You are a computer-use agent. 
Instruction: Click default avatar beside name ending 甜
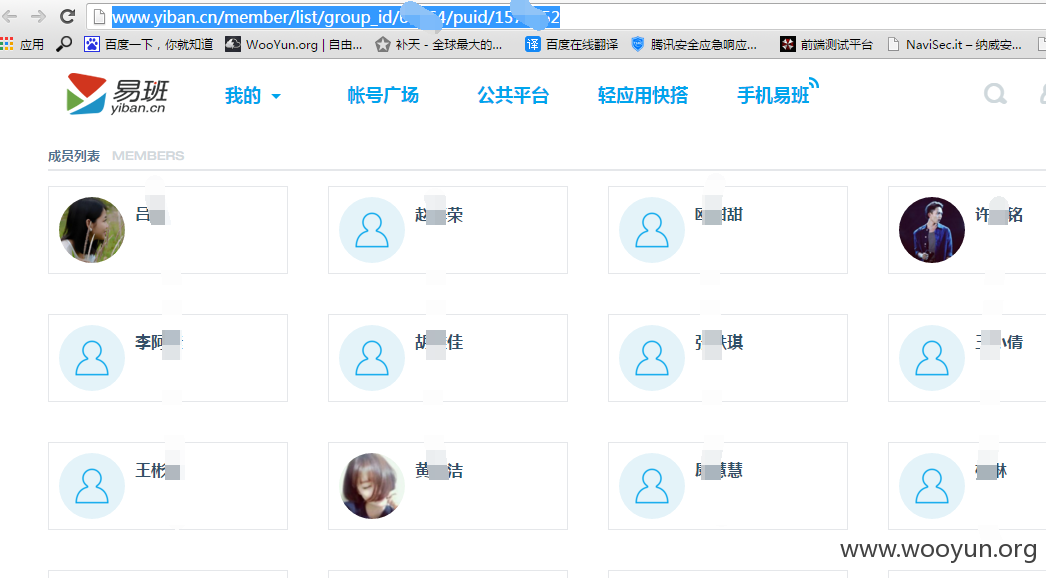coord(652,230)
